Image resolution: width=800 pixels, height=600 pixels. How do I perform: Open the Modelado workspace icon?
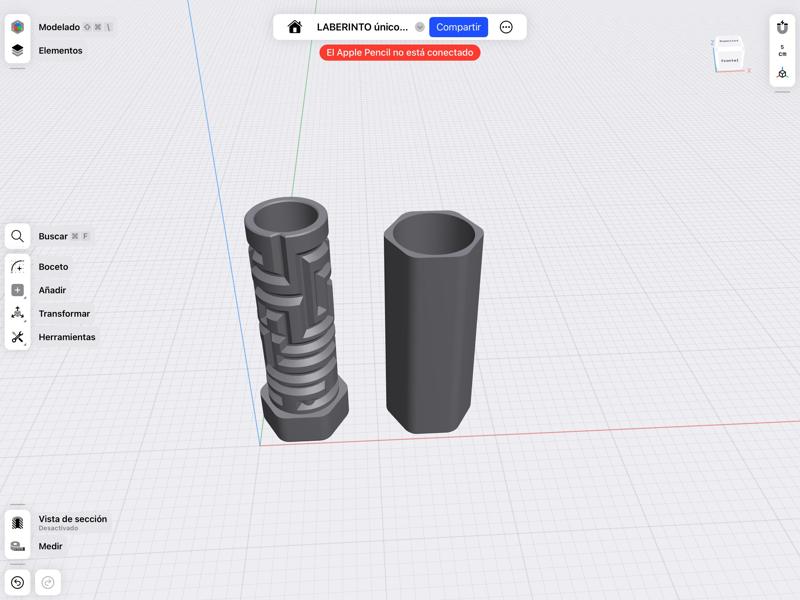coord(17,27)
